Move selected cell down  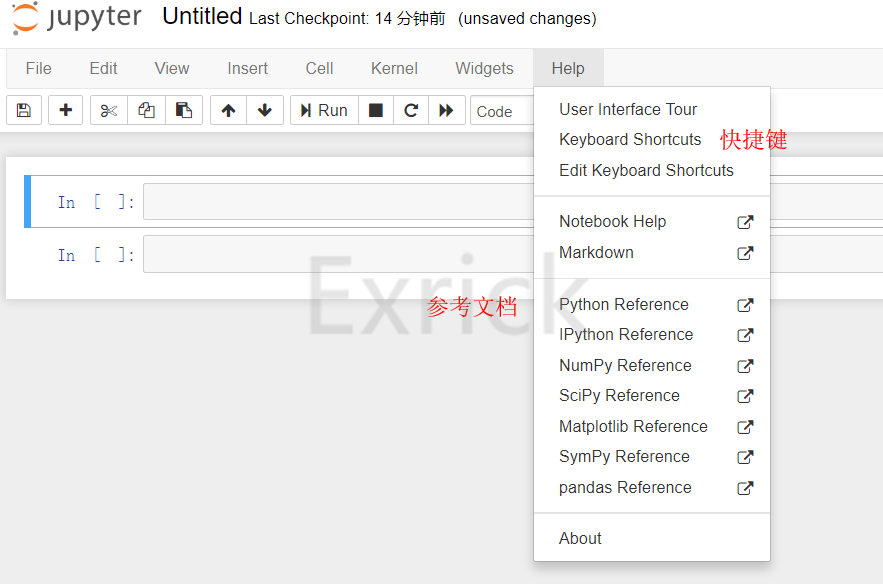click(x=265, y=110)
